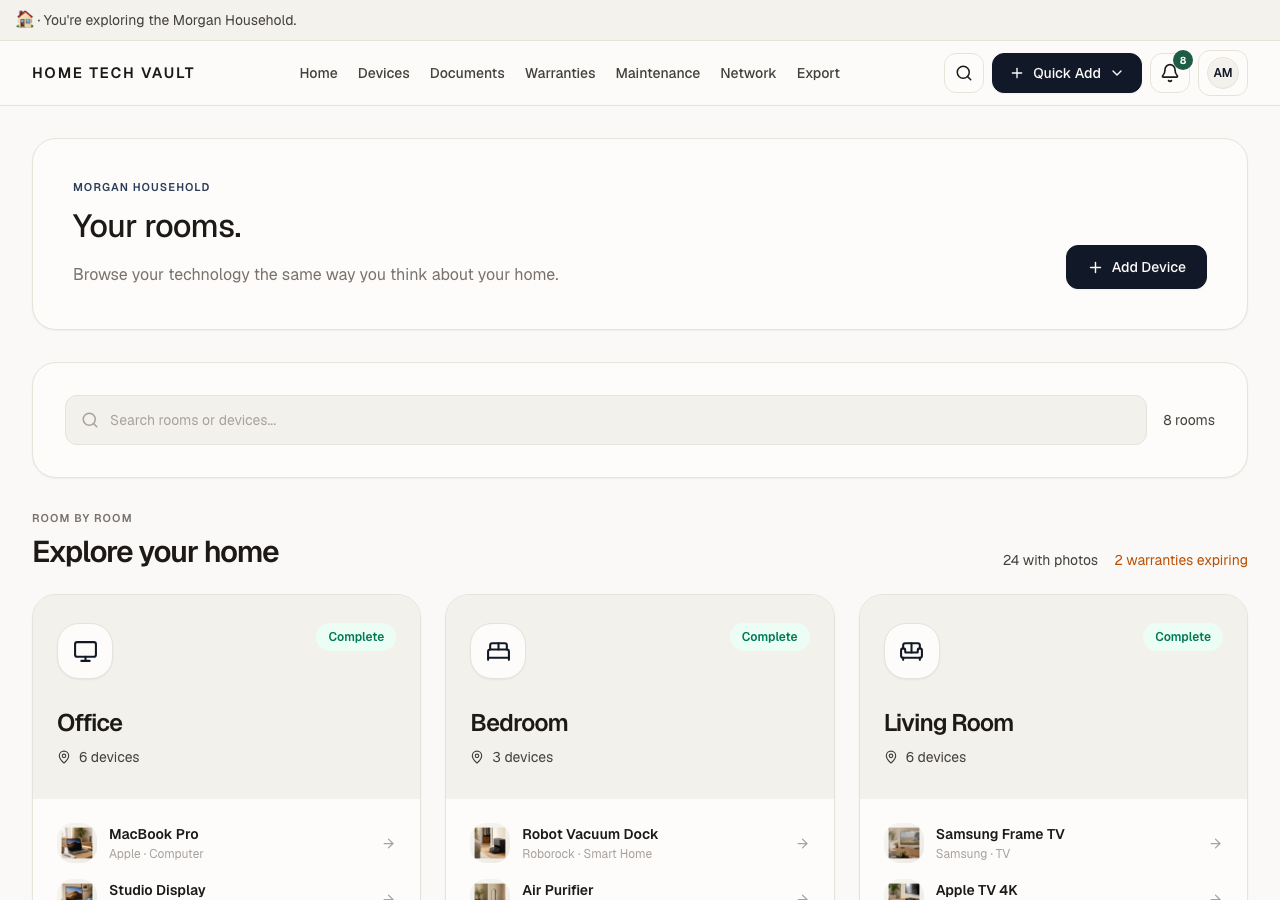Open the Robot Vacuum Dock thumbnail
Image resolution: width=1280 pixels, height=900 pixels.
[x=490, y=843]
